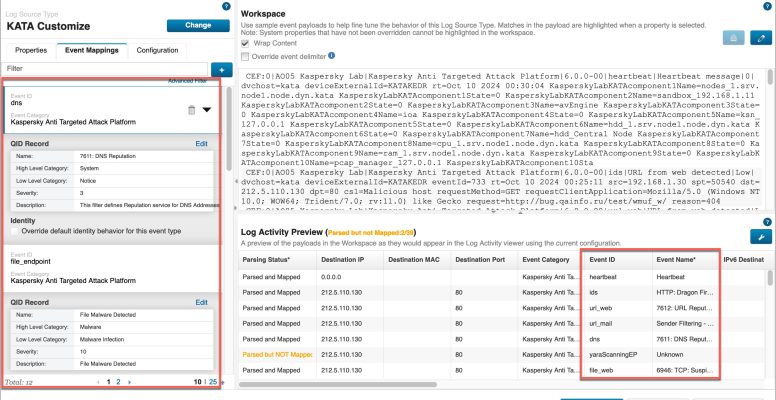Open Log Activity Preview help icon
The width and height of the screenshot is (776, 400).
pyautogui.click(x=768, y=222)
